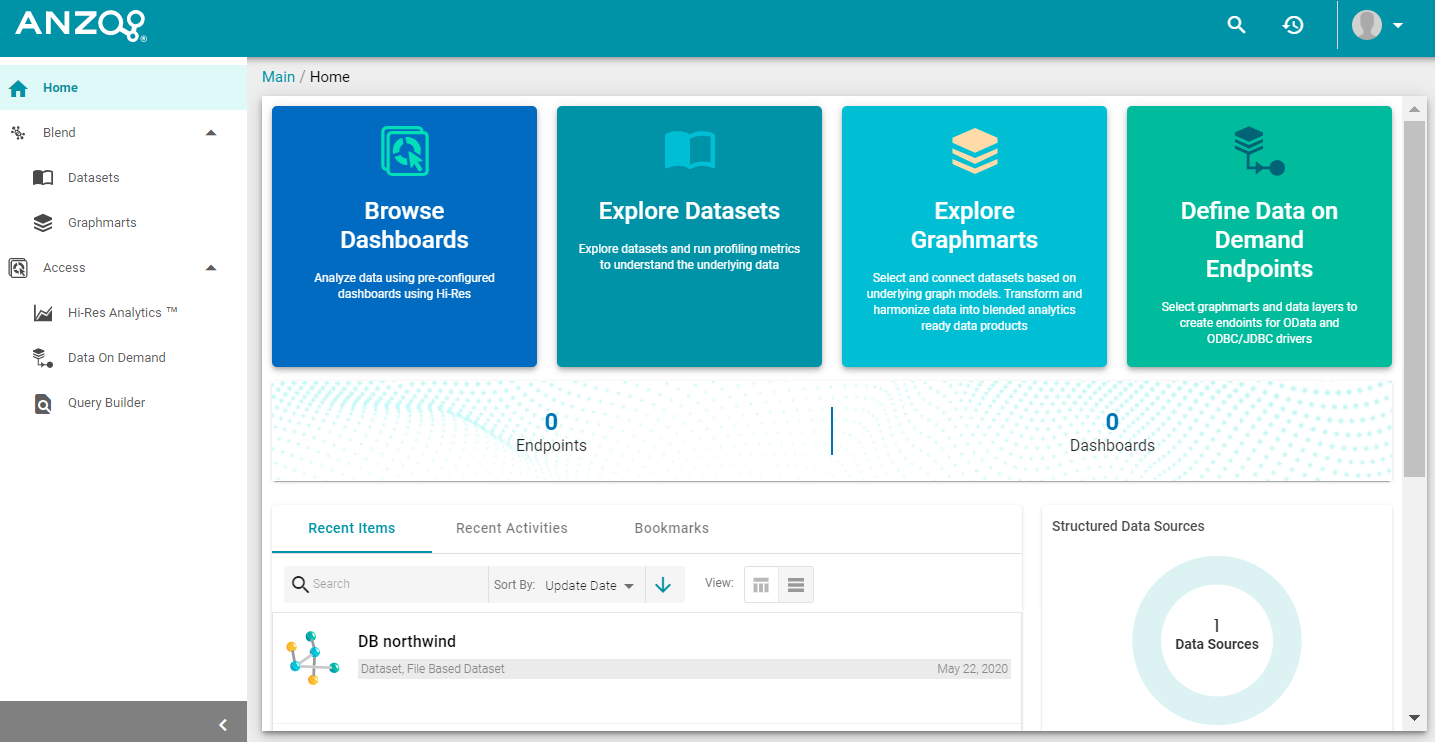Open Browse Dashboards

point(404,236)
